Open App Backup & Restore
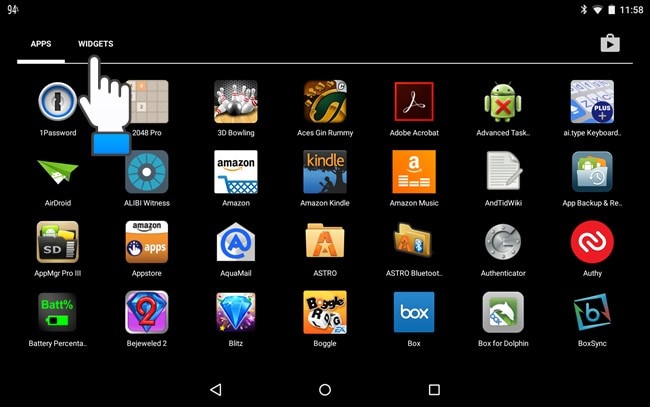Viewport: 650px width, 407px height. coord(592,172)
